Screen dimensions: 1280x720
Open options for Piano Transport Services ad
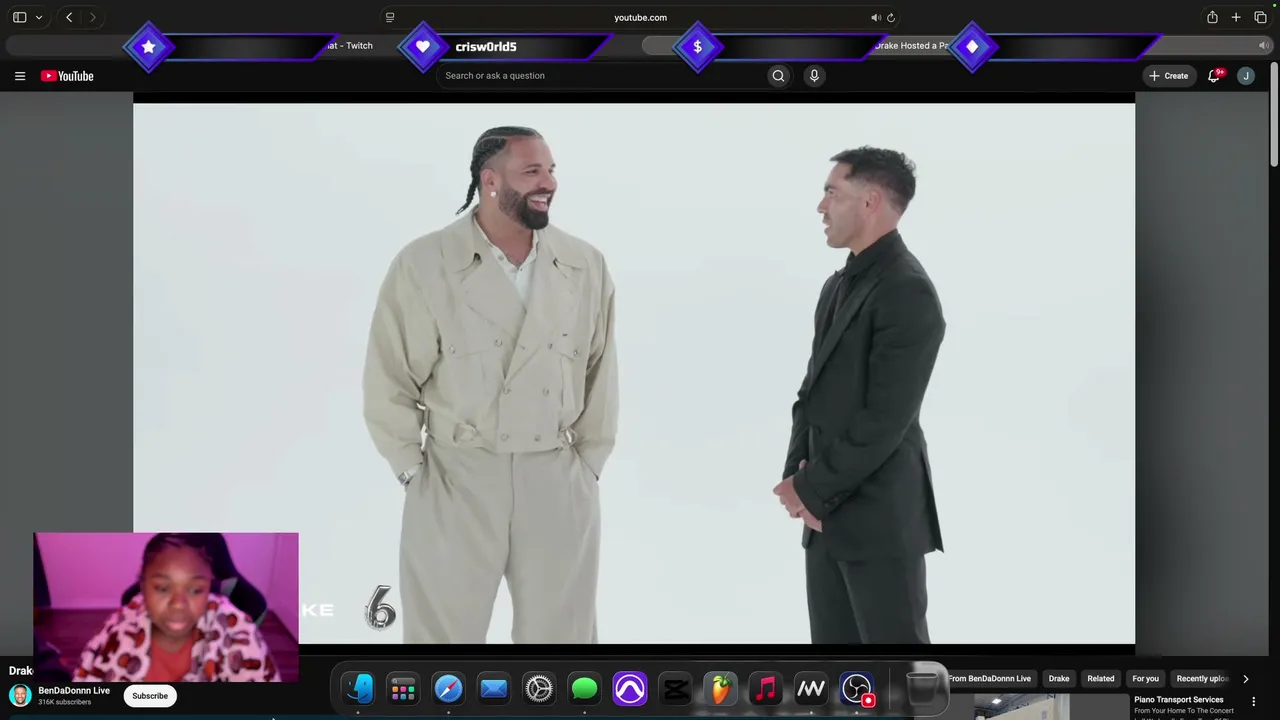click(x=1253, y=702)
